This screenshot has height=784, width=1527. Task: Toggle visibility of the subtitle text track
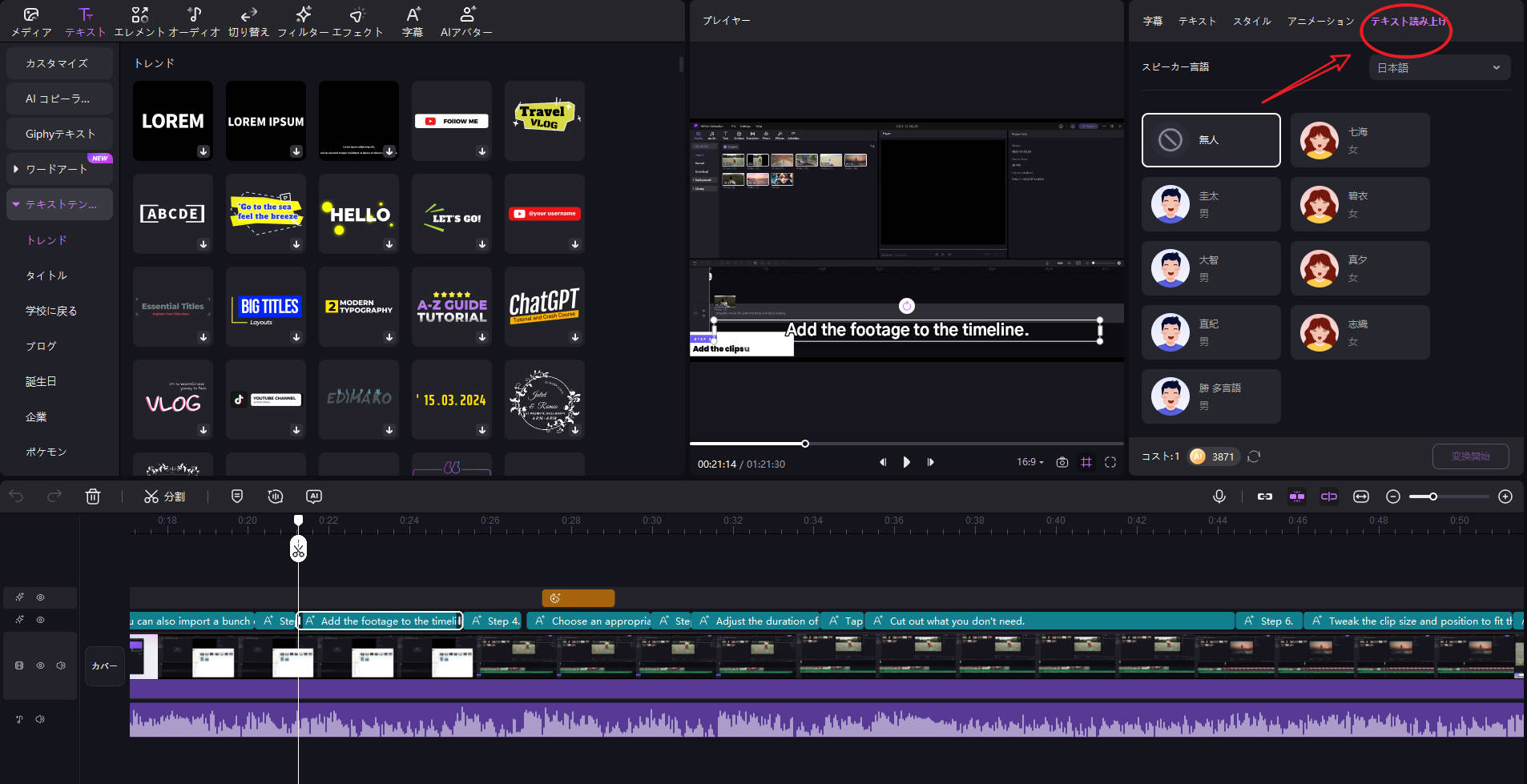[40, 620]
